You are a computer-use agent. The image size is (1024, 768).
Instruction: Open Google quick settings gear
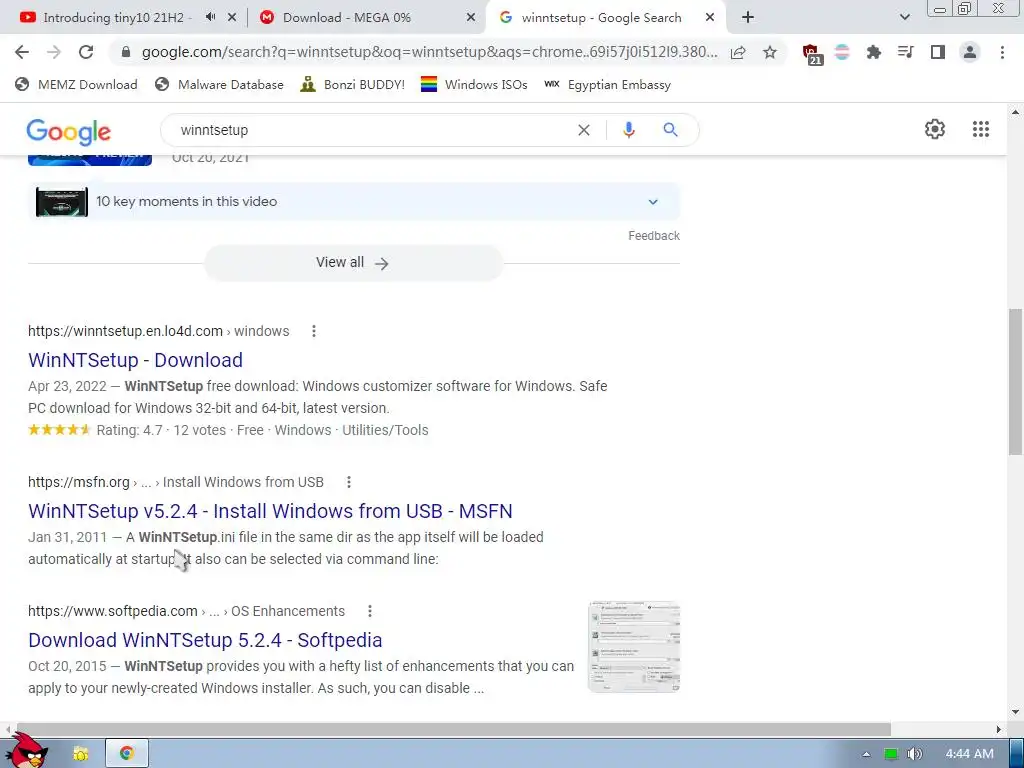tap(935, 129)
